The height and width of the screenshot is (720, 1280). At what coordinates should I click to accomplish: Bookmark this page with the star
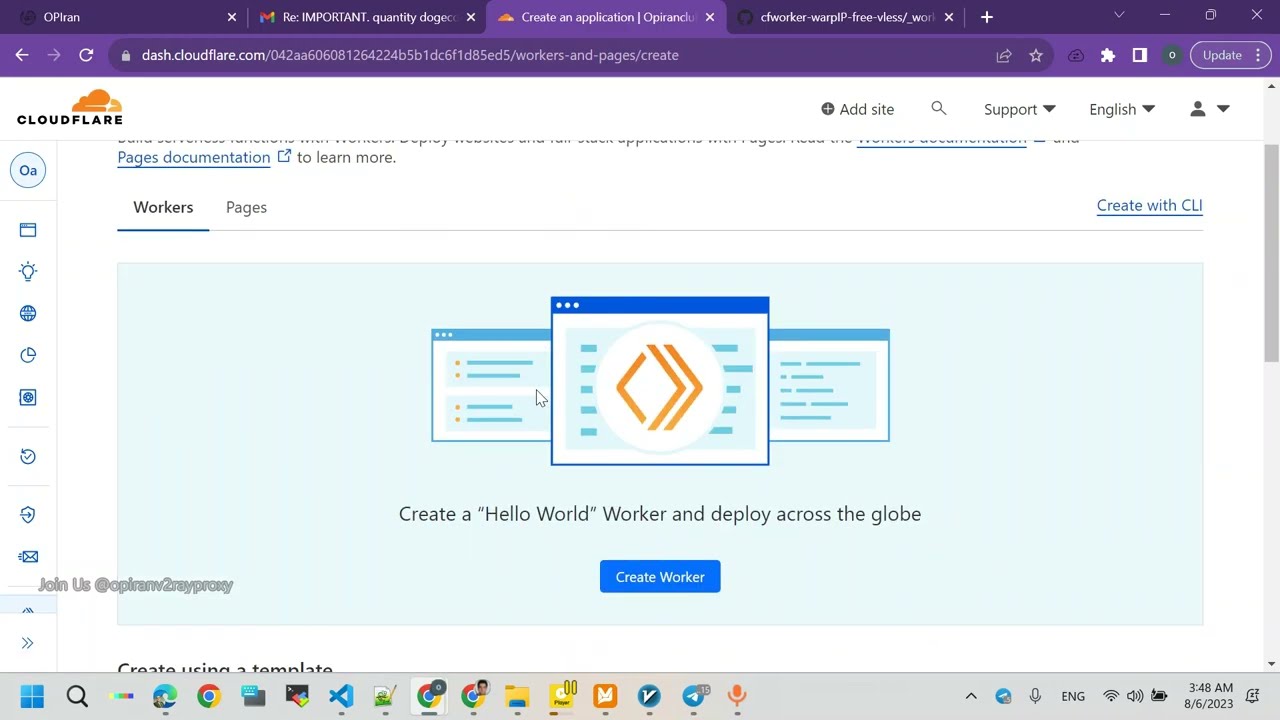tap(1036, 55)
